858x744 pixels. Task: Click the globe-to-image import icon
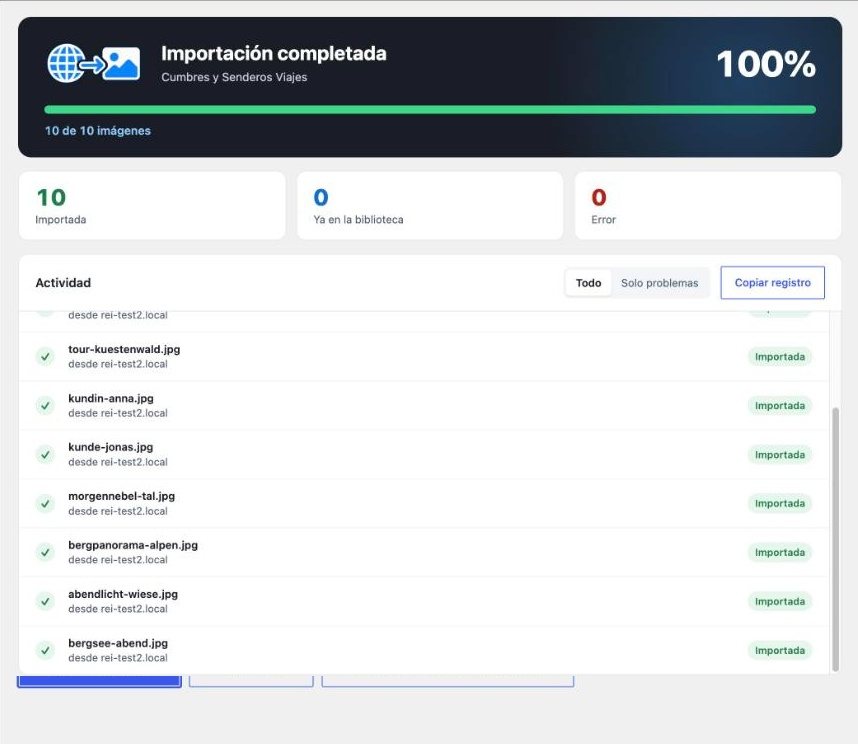(x=94, y=63)
